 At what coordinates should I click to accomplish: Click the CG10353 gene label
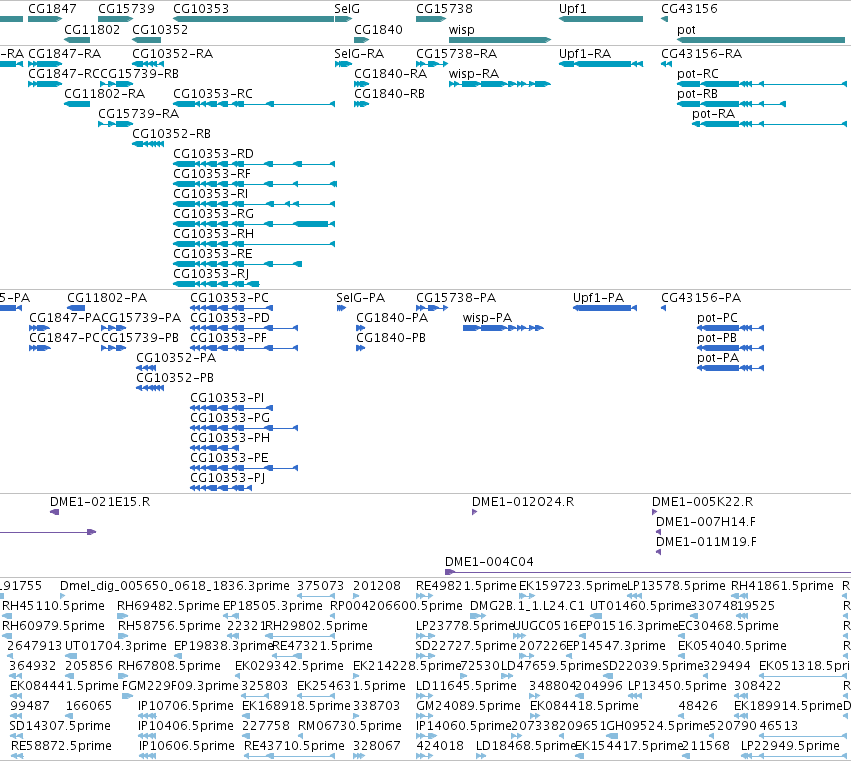pos(201,9)
